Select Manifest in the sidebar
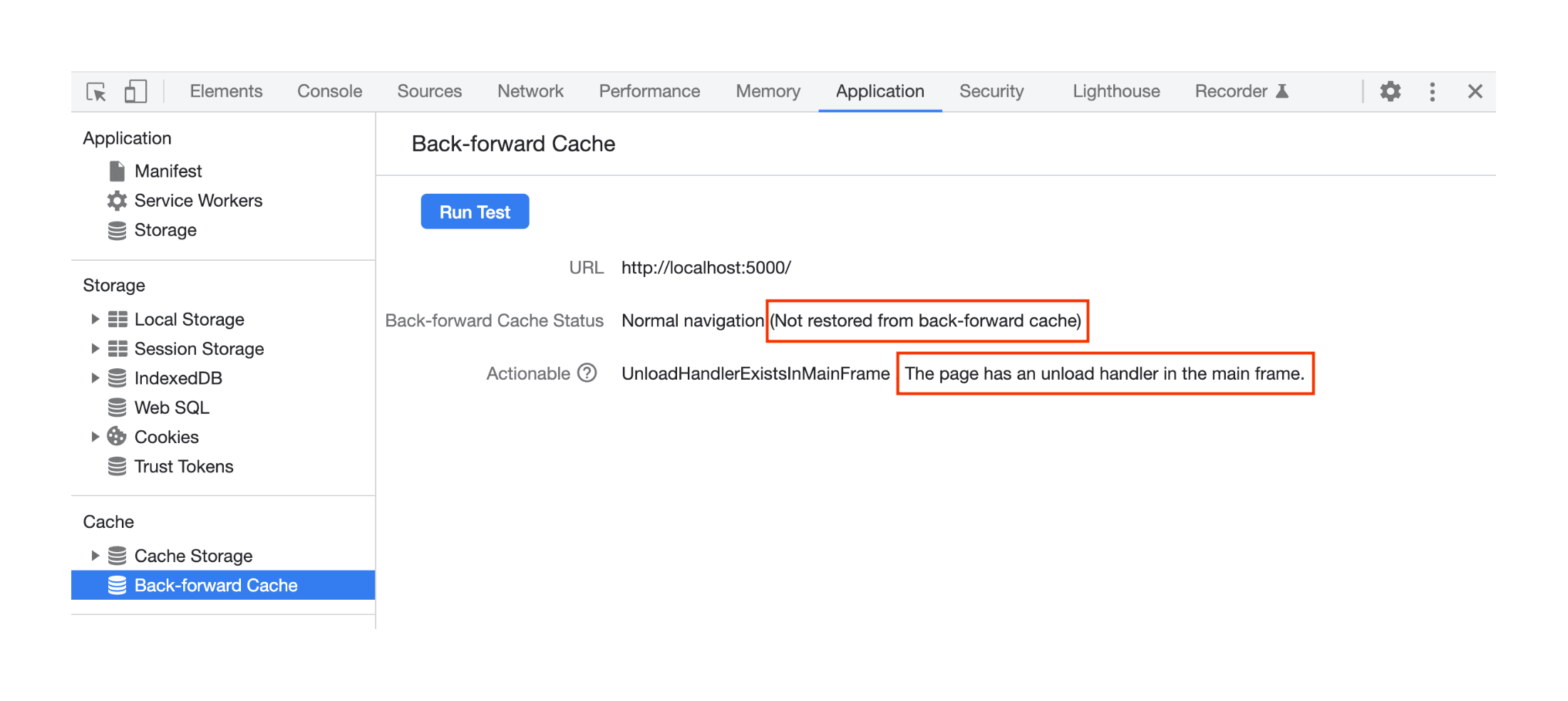1568x701 pixels. click(168, 171)
